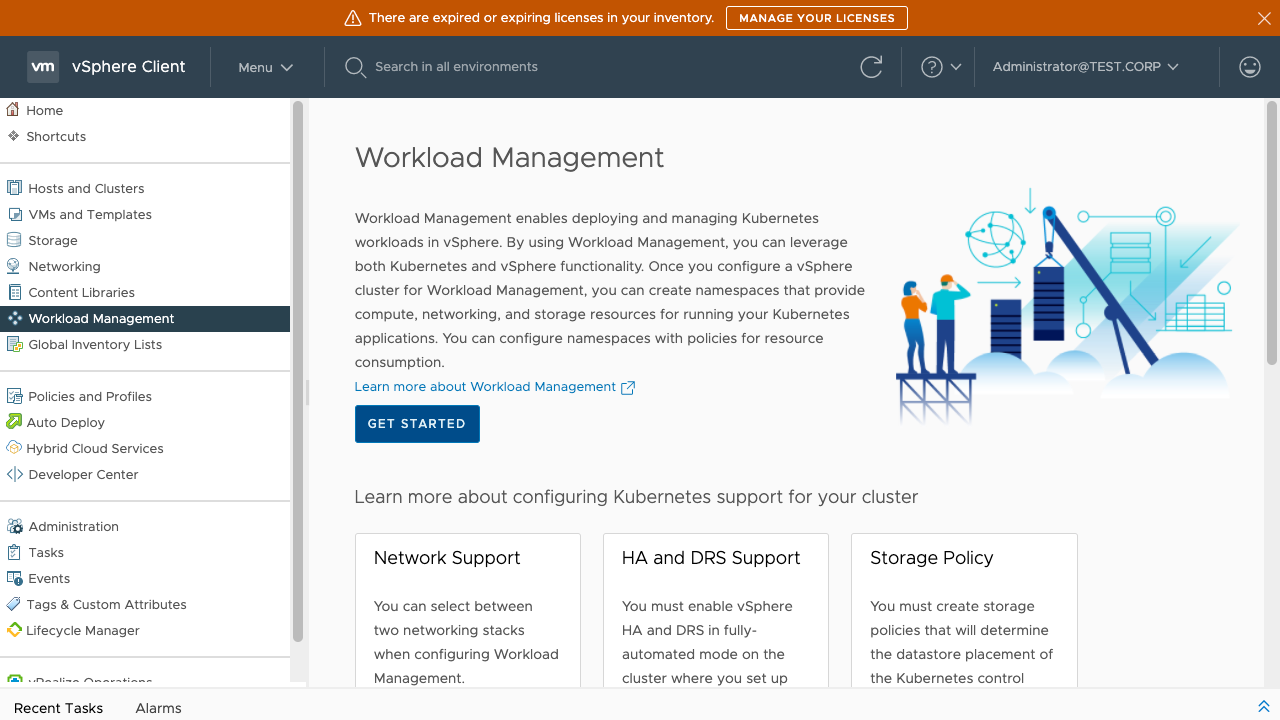Click the Home icon in sidebar
This screenshot has height=720, width=1280.
pyautogui.click(x=13, y=110)
